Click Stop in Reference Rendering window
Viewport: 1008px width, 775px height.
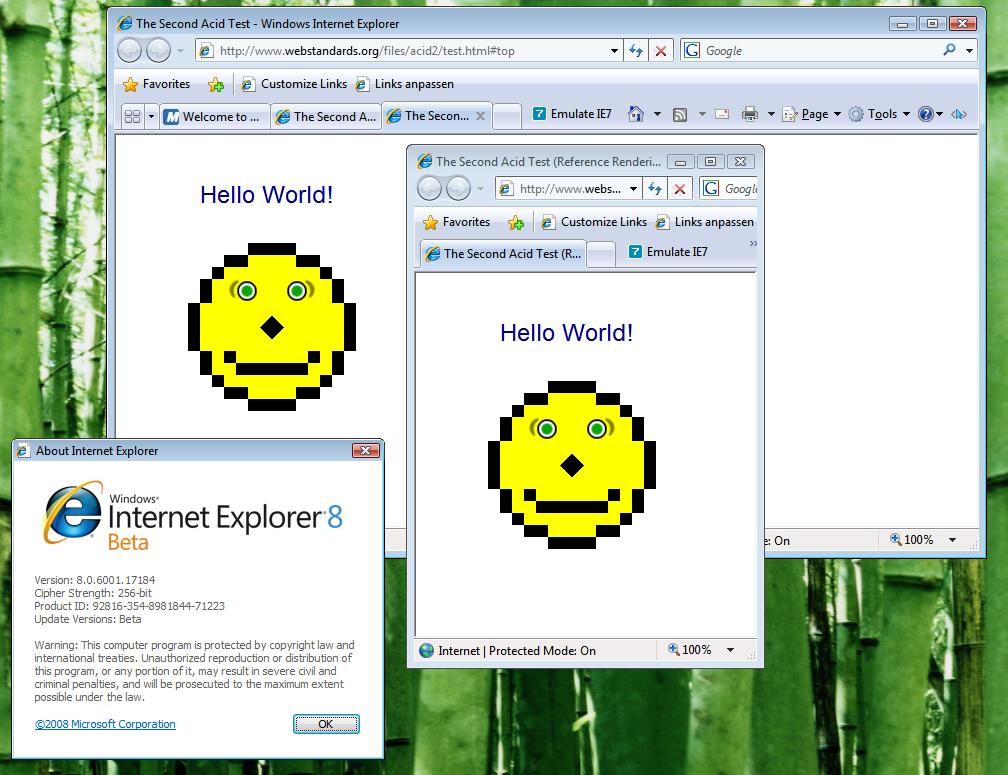click(x=680, y=189)
